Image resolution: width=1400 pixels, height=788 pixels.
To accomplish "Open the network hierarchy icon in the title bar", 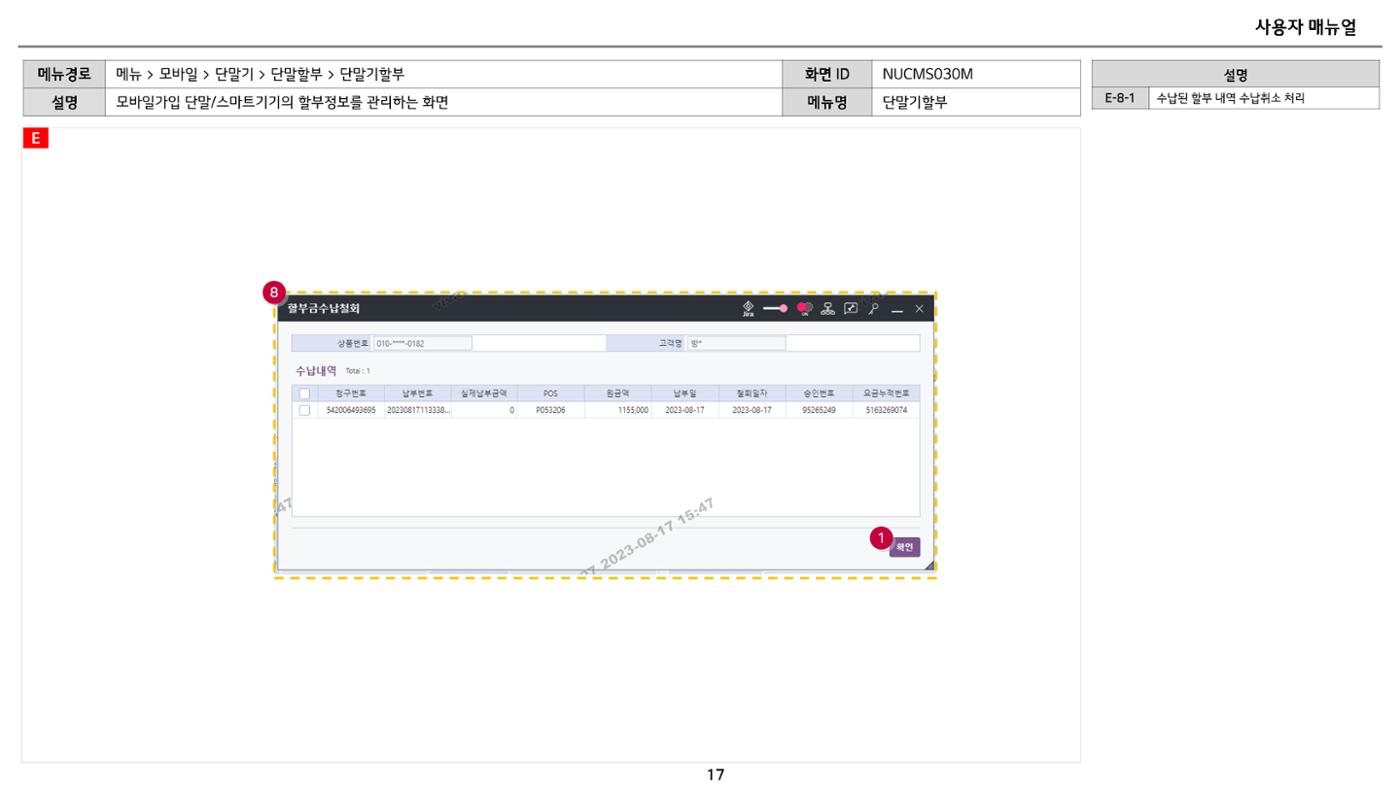I will [x=828, y=309].
